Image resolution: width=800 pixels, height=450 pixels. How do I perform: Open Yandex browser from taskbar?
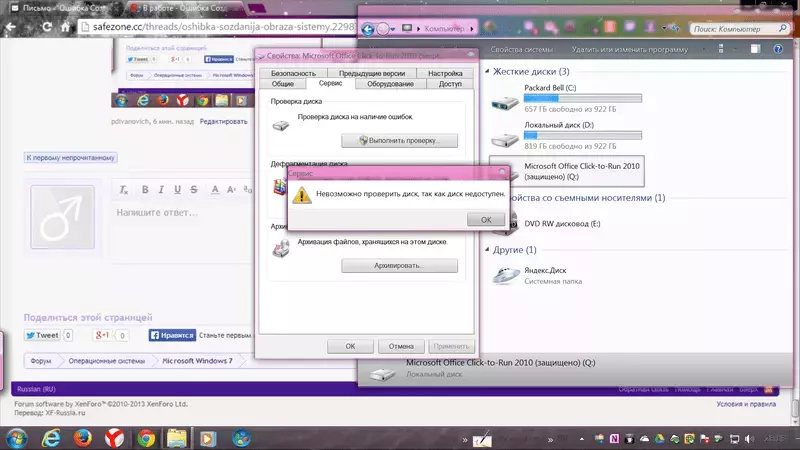[x=114, y=438]
